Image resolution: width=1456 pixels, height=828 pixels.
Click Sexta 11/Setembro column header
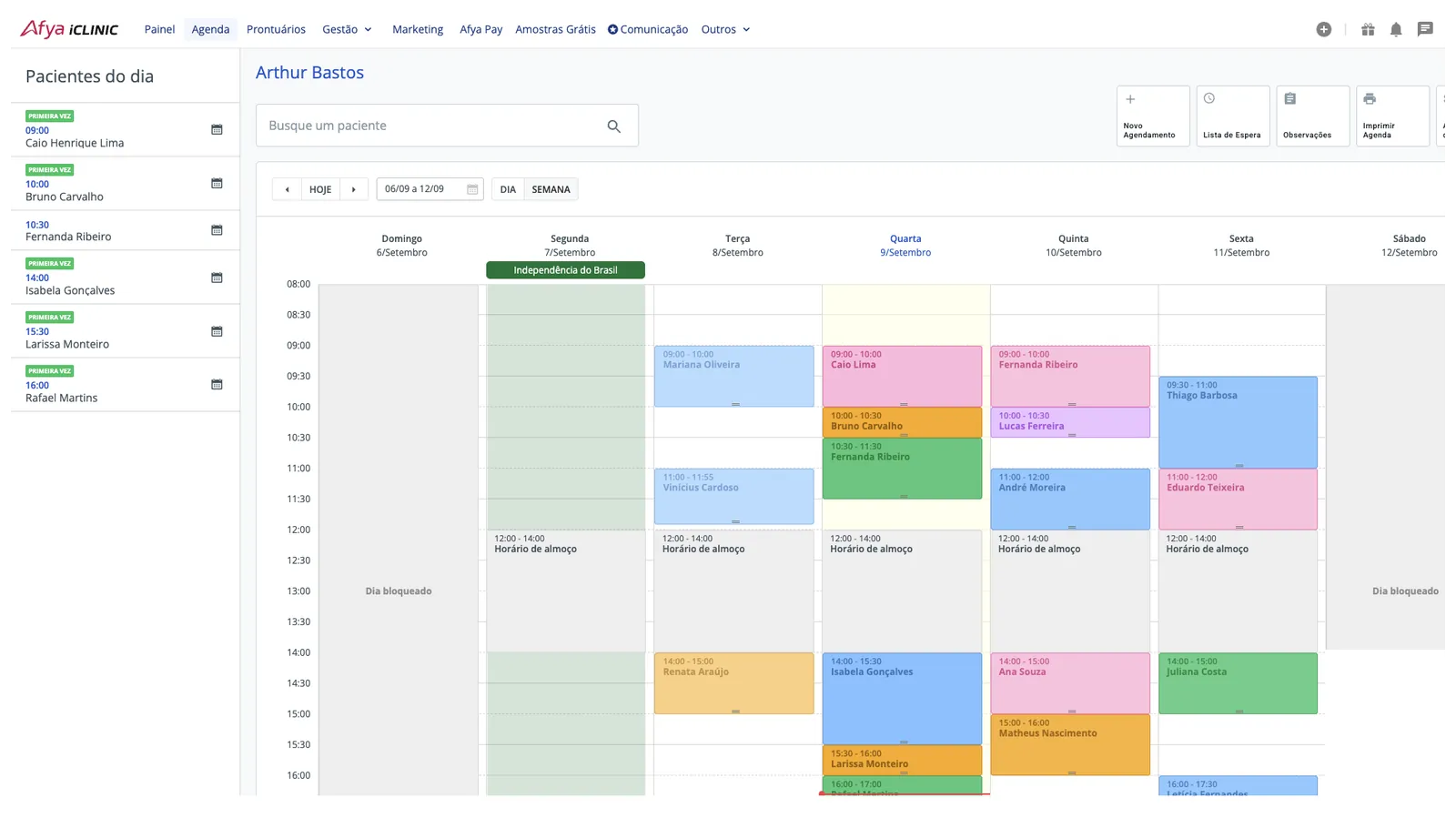tap(1241, 246)
